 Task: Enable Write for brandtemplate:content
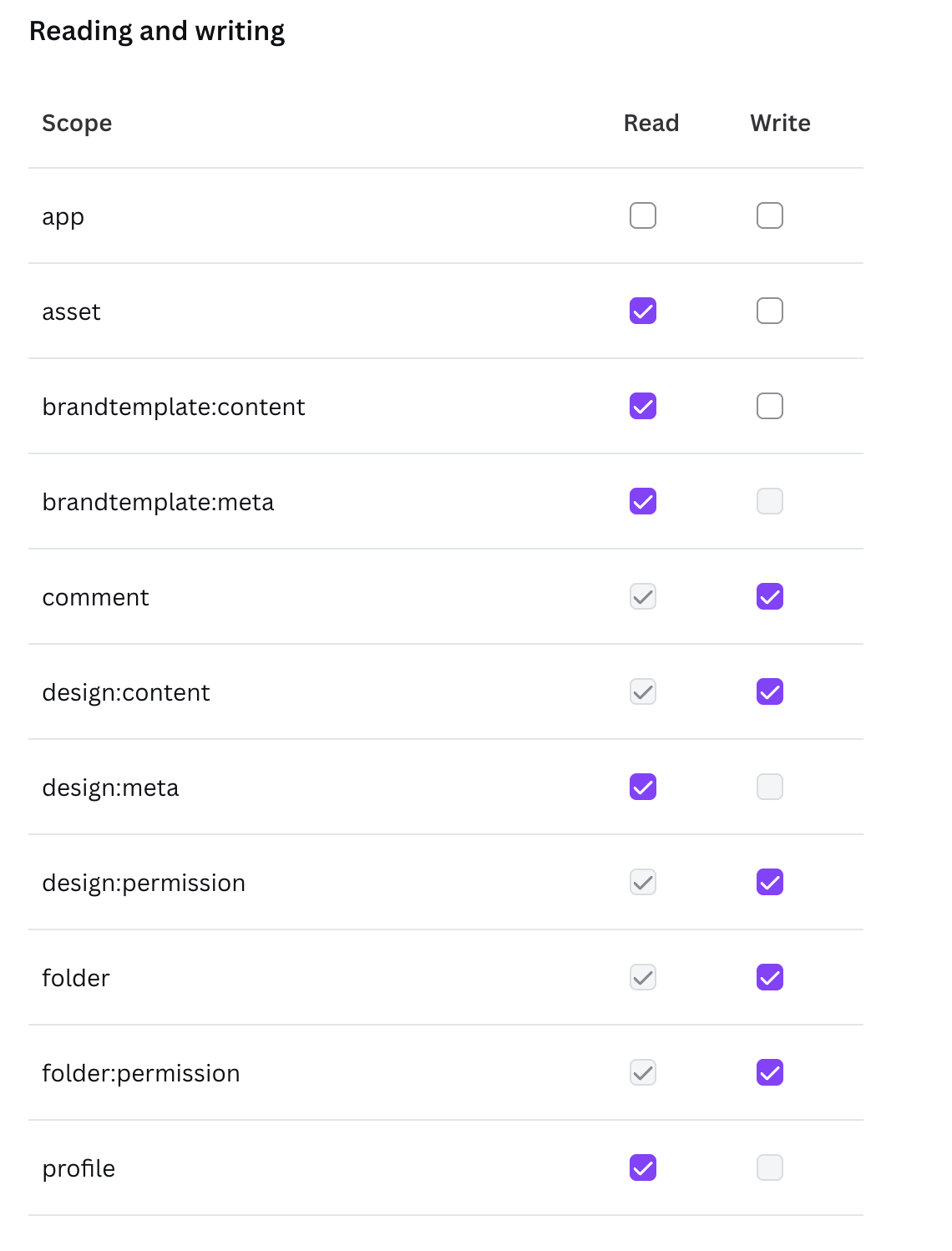click(770, 406)
